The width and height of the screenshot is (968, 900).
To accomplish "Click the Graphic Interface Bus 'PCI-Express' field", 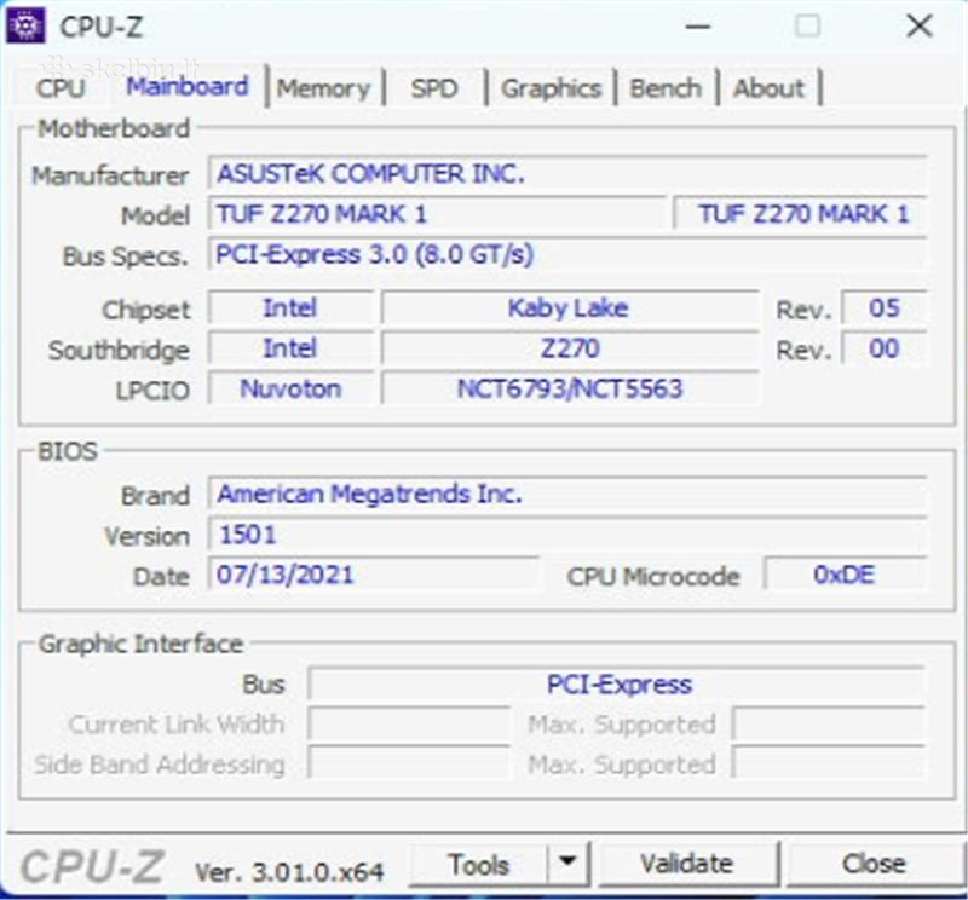I will pos(616,684).
